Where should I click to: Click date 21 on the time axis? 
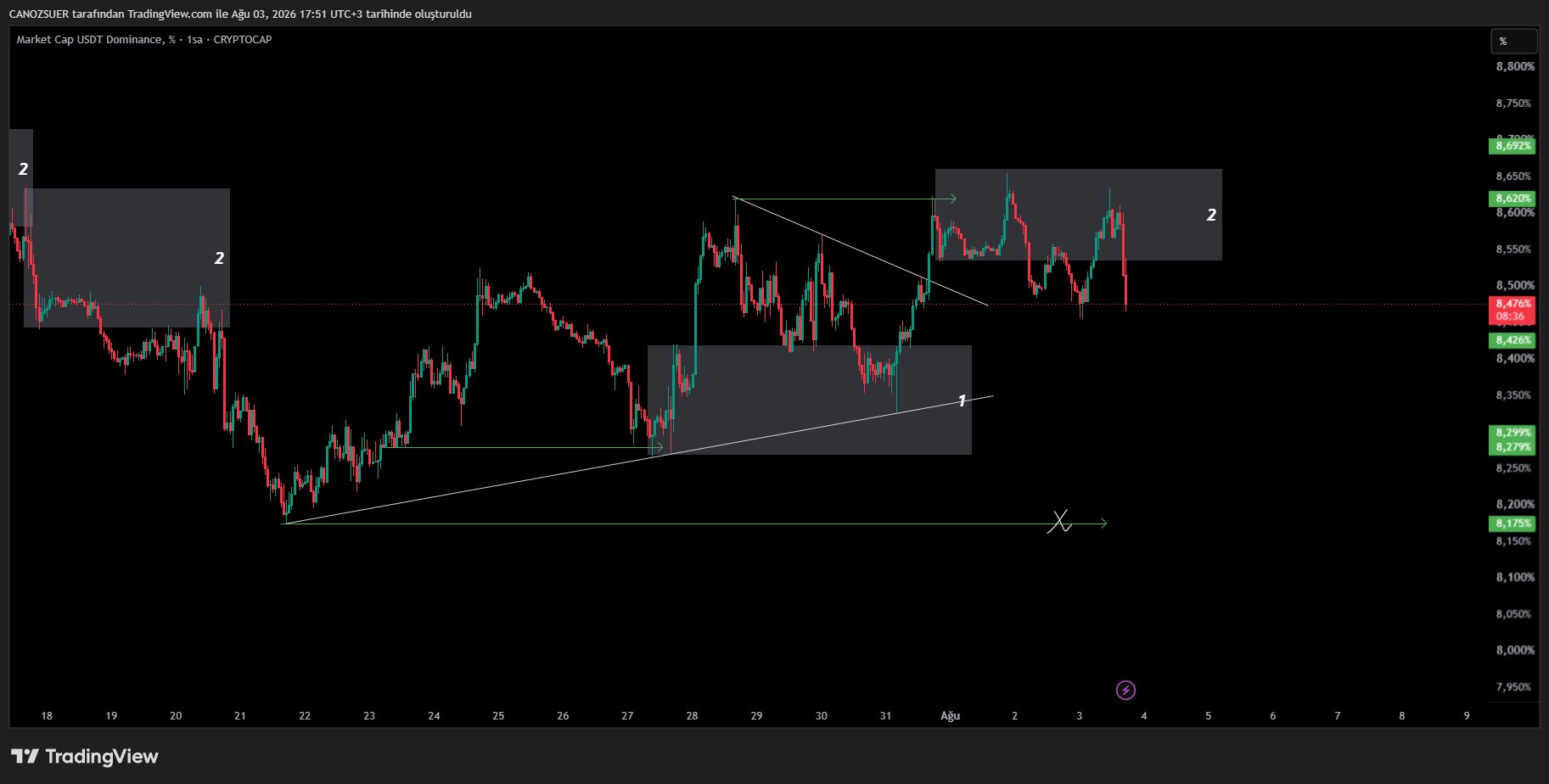(x=240, y=716)
